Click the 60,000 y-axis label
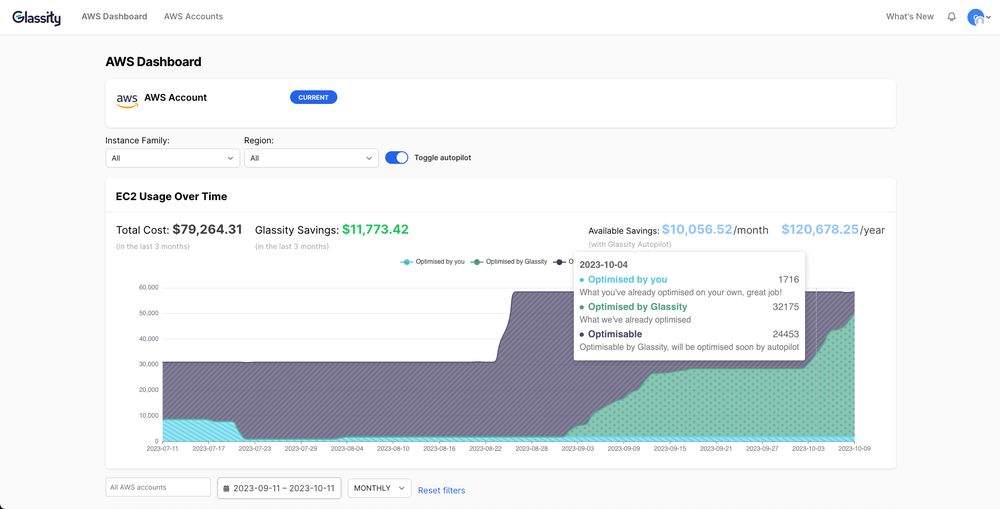The width and height of the screenshot is (1000, 509). tap(148, 288)
